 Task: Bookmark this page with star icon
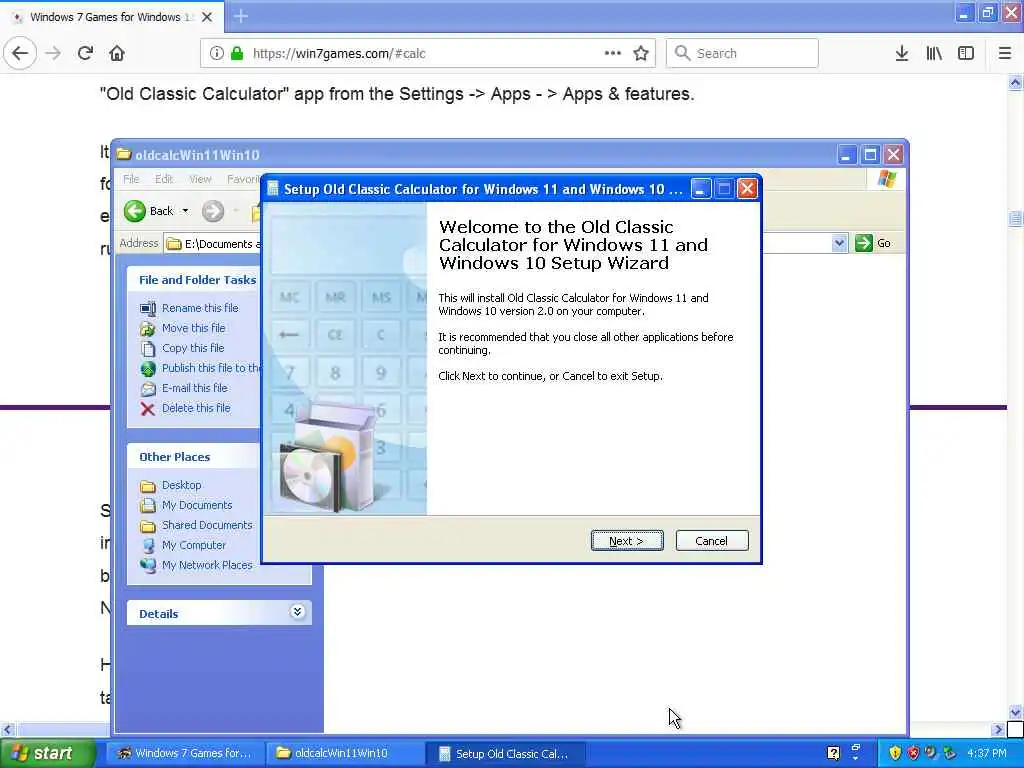coord(641,54)
